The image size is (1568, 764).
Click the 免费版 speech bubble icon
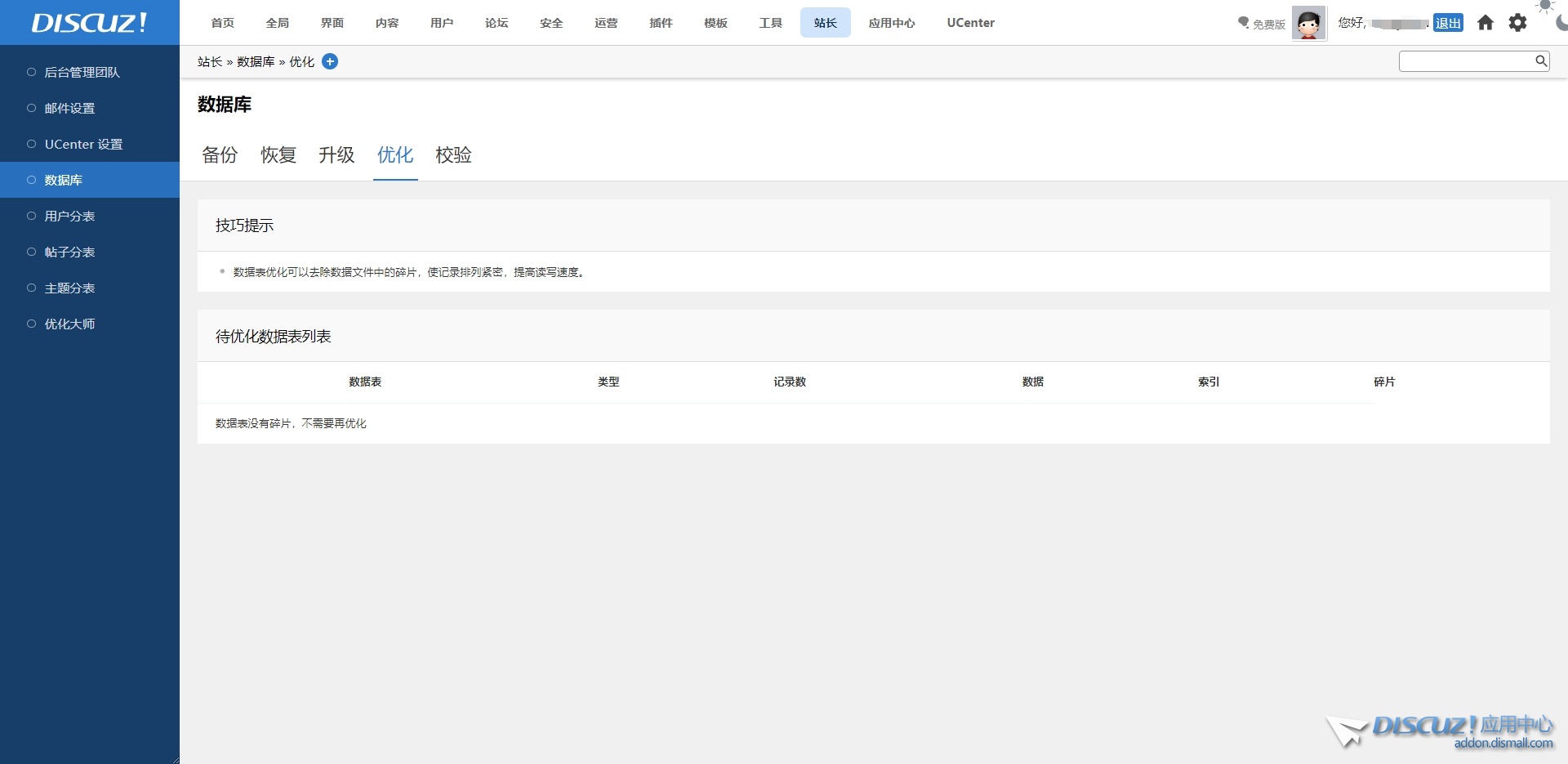pos(1243,23)
